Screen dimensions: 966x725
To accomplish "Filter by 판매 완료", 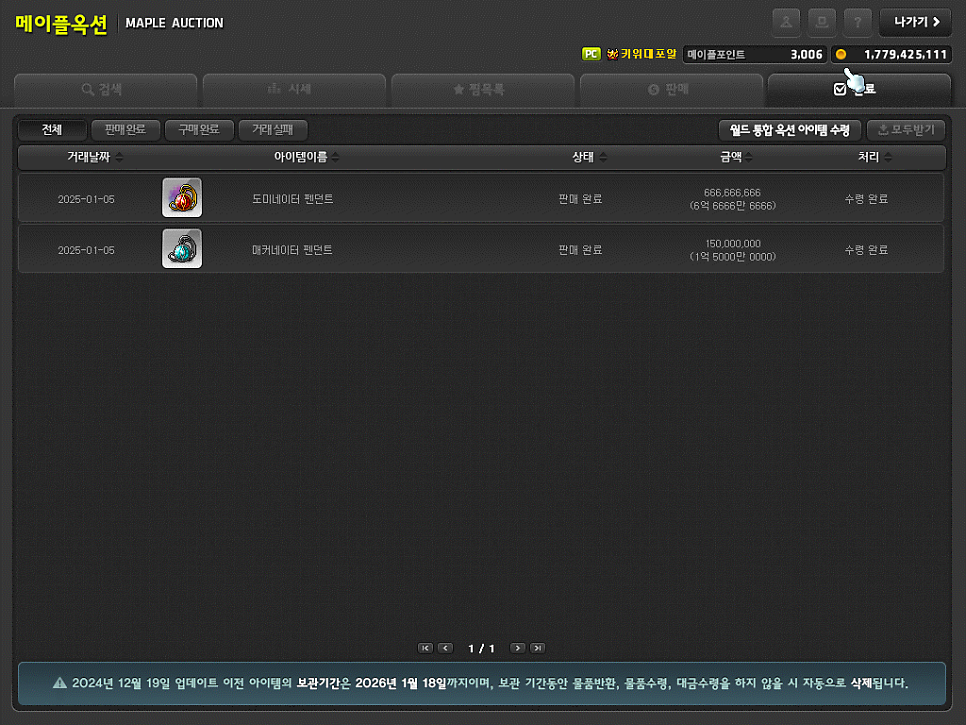I will (x=126, y=130).
